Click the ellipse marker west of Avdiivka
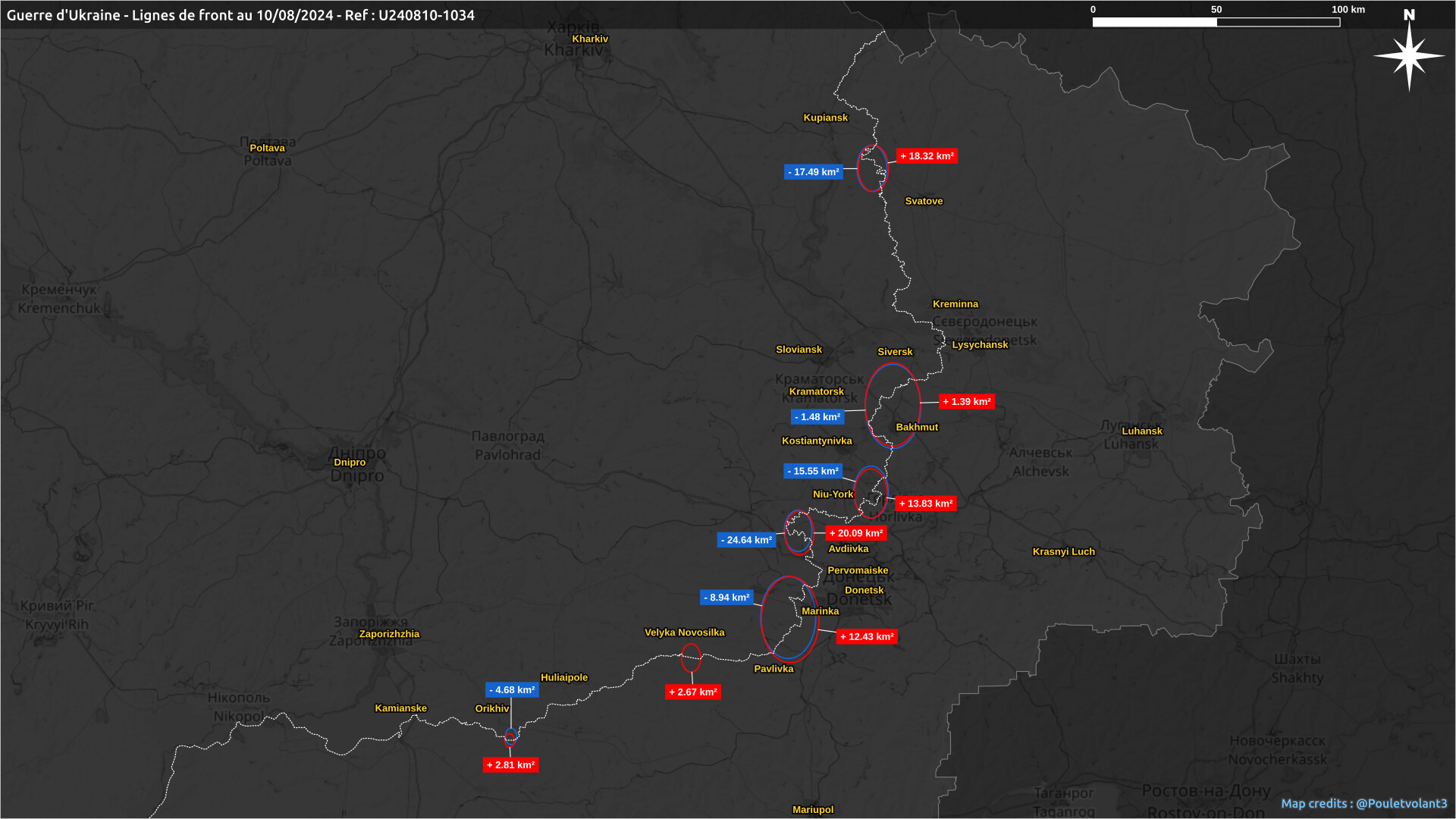The height and width of the screenshot is (819, 1456). click(x=799, y=532)
